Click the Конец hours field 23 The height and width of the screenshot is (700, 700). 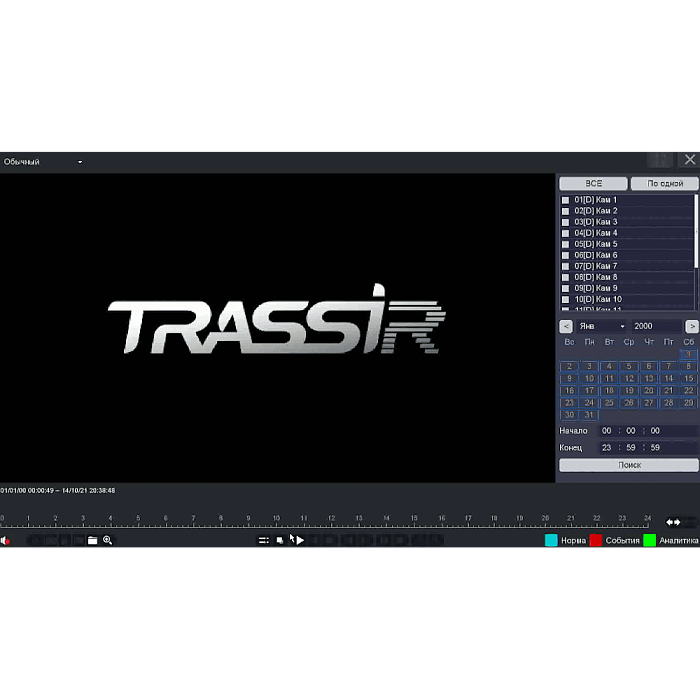pyautogui.click(x=606, y=448)
